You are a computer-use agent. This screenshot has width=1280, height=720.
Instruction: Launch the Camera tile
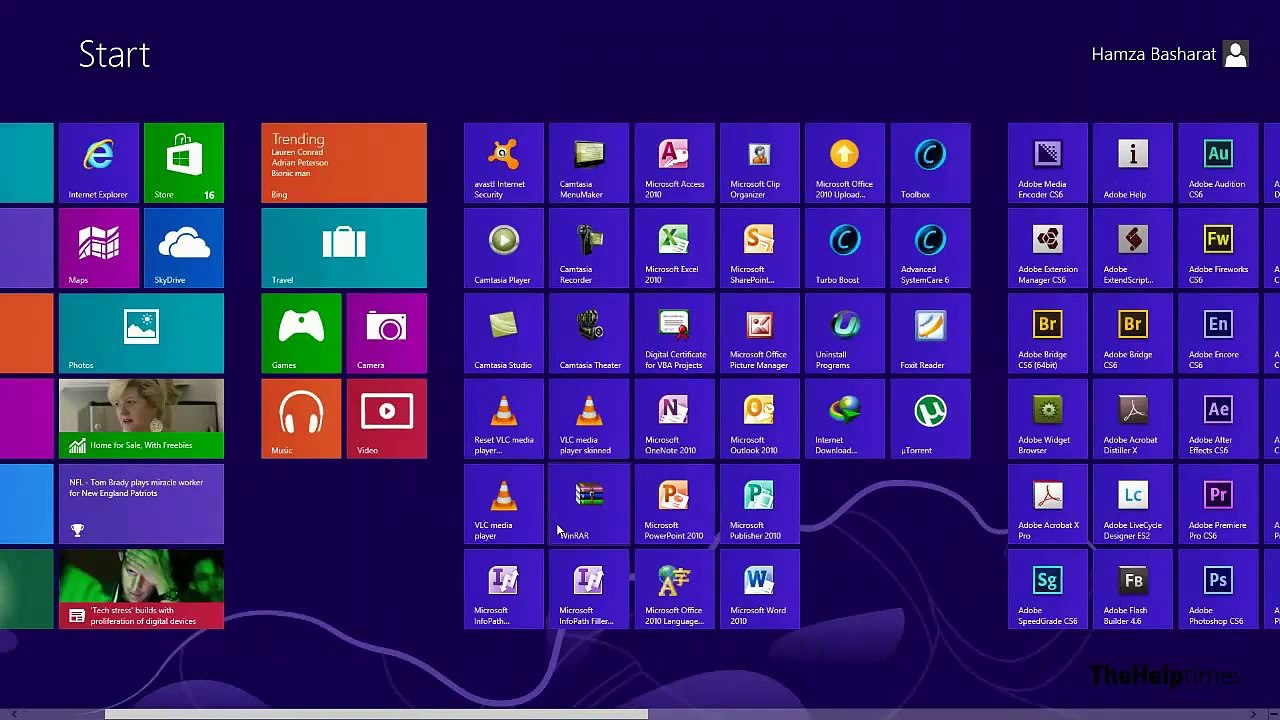coord(386,333)
